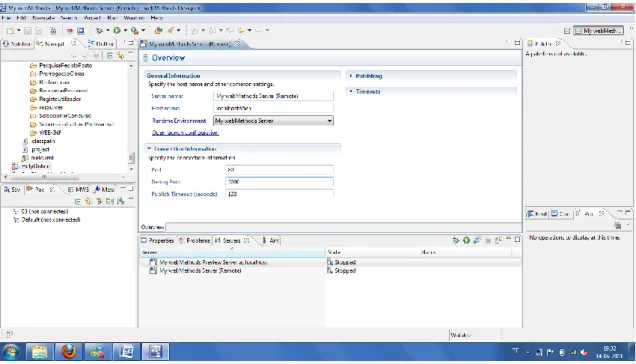This screenshot has height=364, width=636.
Task: Click the Word document taskbar icon
Action: [126, 351]
